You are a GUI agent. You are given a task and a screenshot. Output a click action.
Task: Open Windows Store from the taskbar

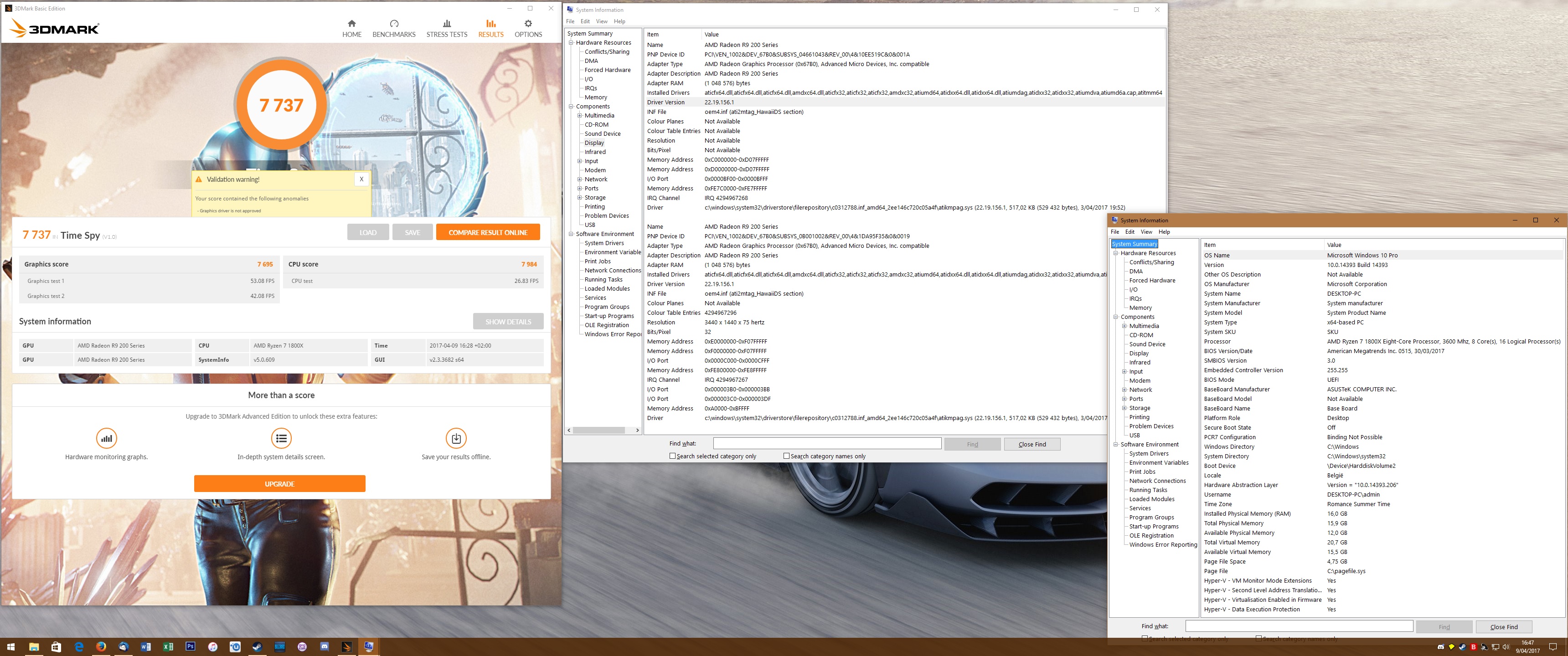coord(56,647)
